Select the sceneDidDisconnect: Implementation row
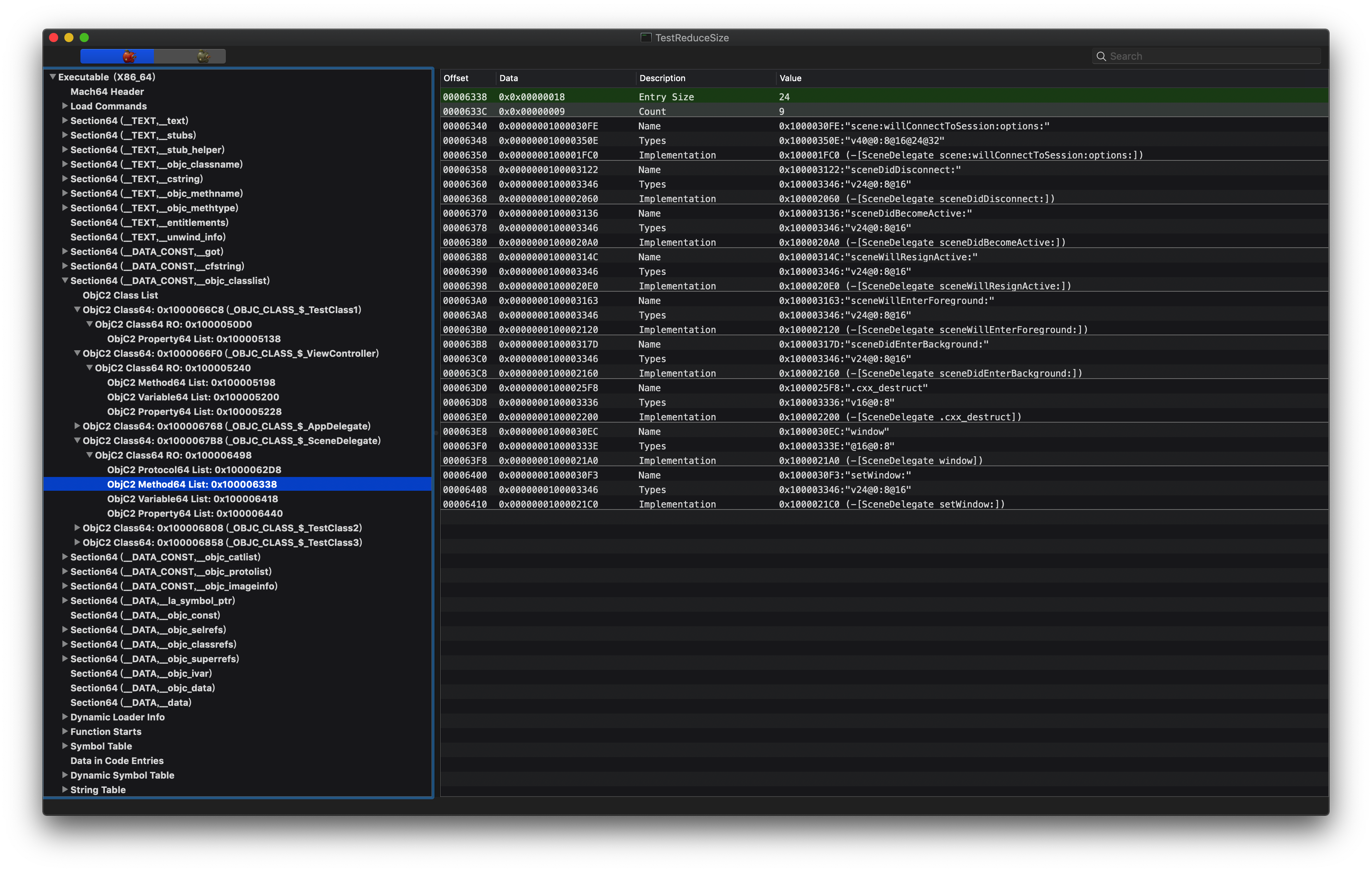This screenshot has height=872, width=1372. (x=884, y=198)
